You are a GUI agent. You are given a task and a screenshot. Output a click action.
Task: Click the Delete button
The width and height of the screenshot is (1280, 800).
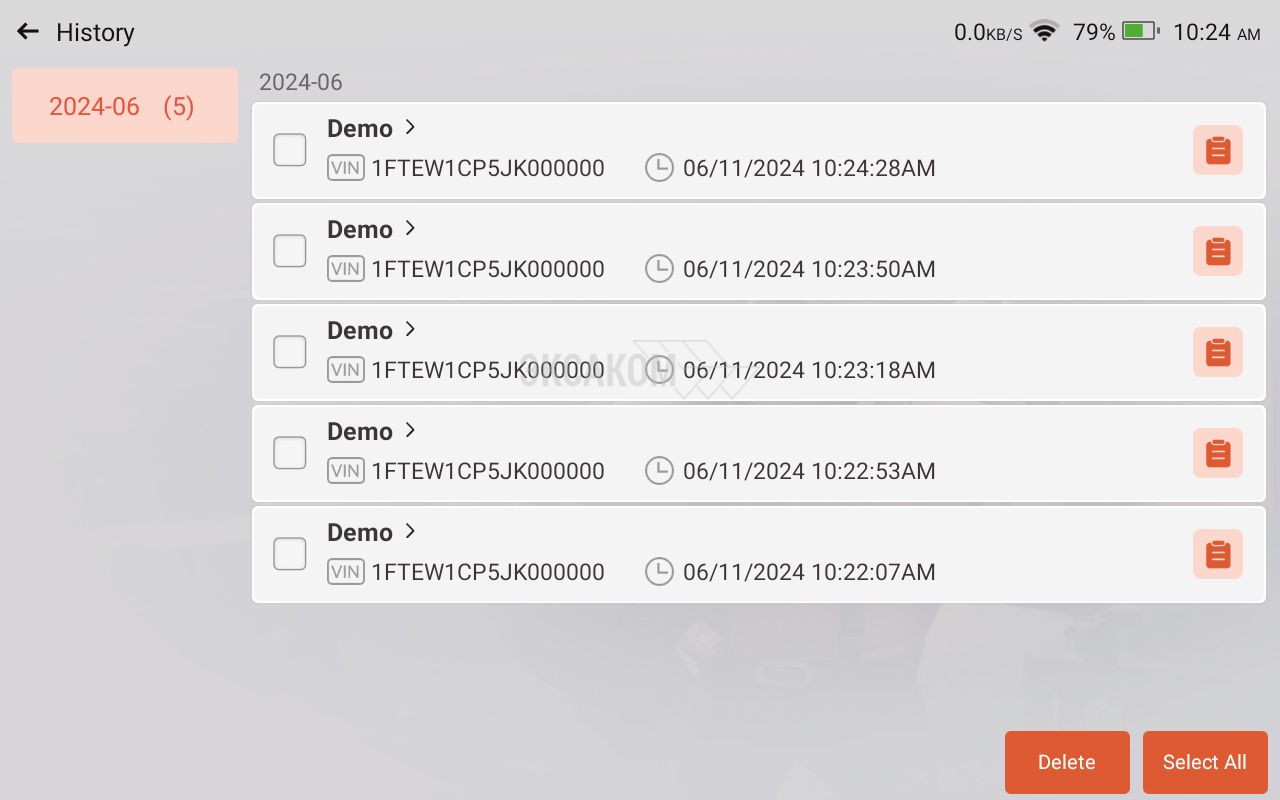(x=1067, y=762)
